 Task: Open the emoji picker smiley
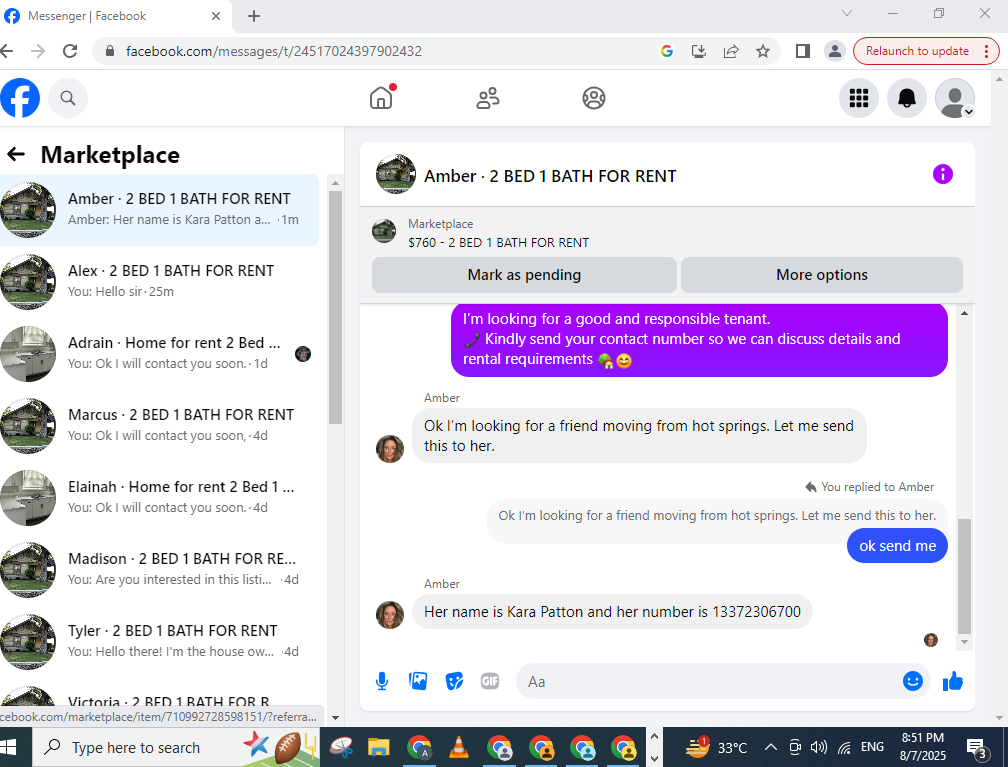click(912, 681)
